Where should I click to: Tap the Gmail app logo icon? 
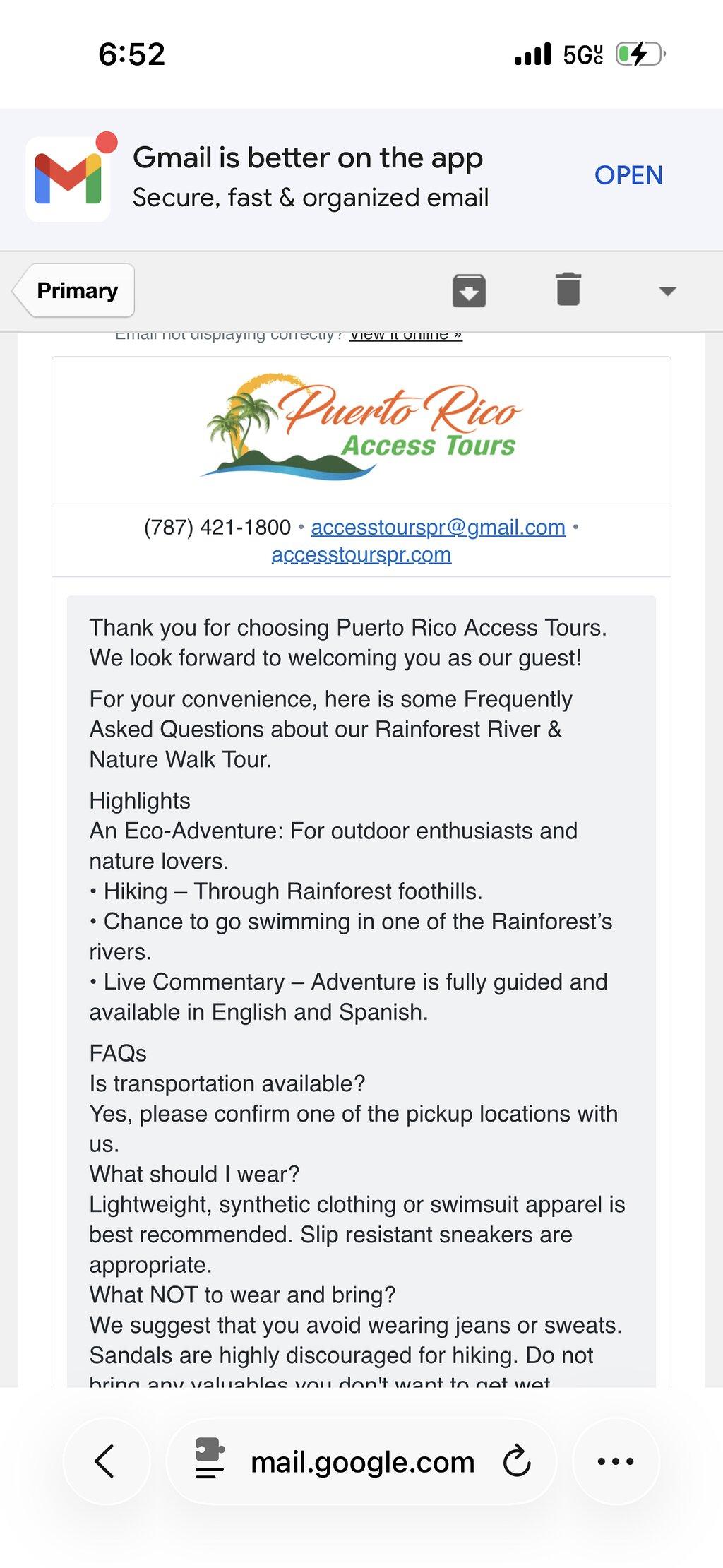tap(68, 178)
